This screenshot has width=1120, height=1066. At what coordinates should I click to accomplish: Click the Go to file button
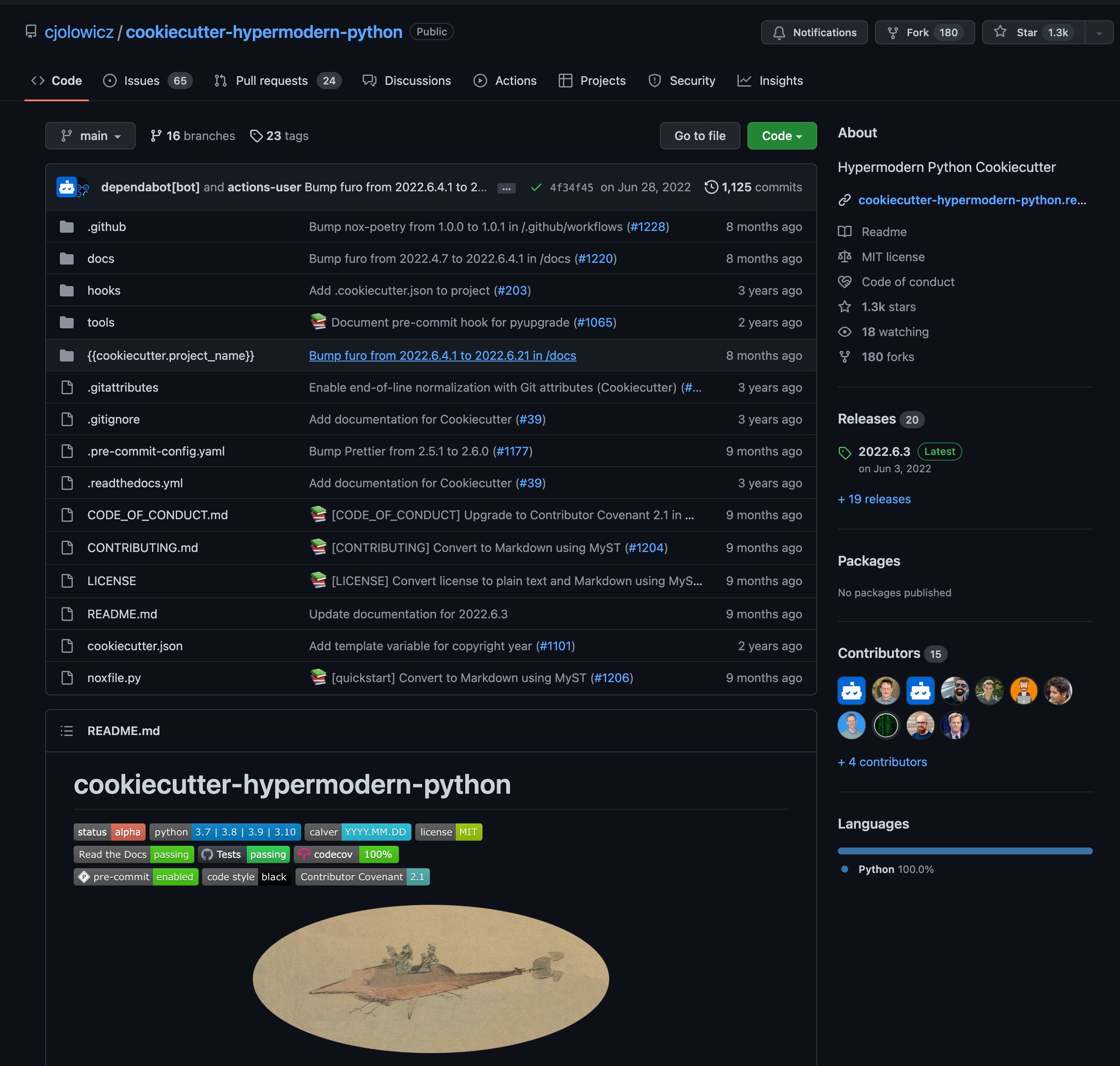700,136
